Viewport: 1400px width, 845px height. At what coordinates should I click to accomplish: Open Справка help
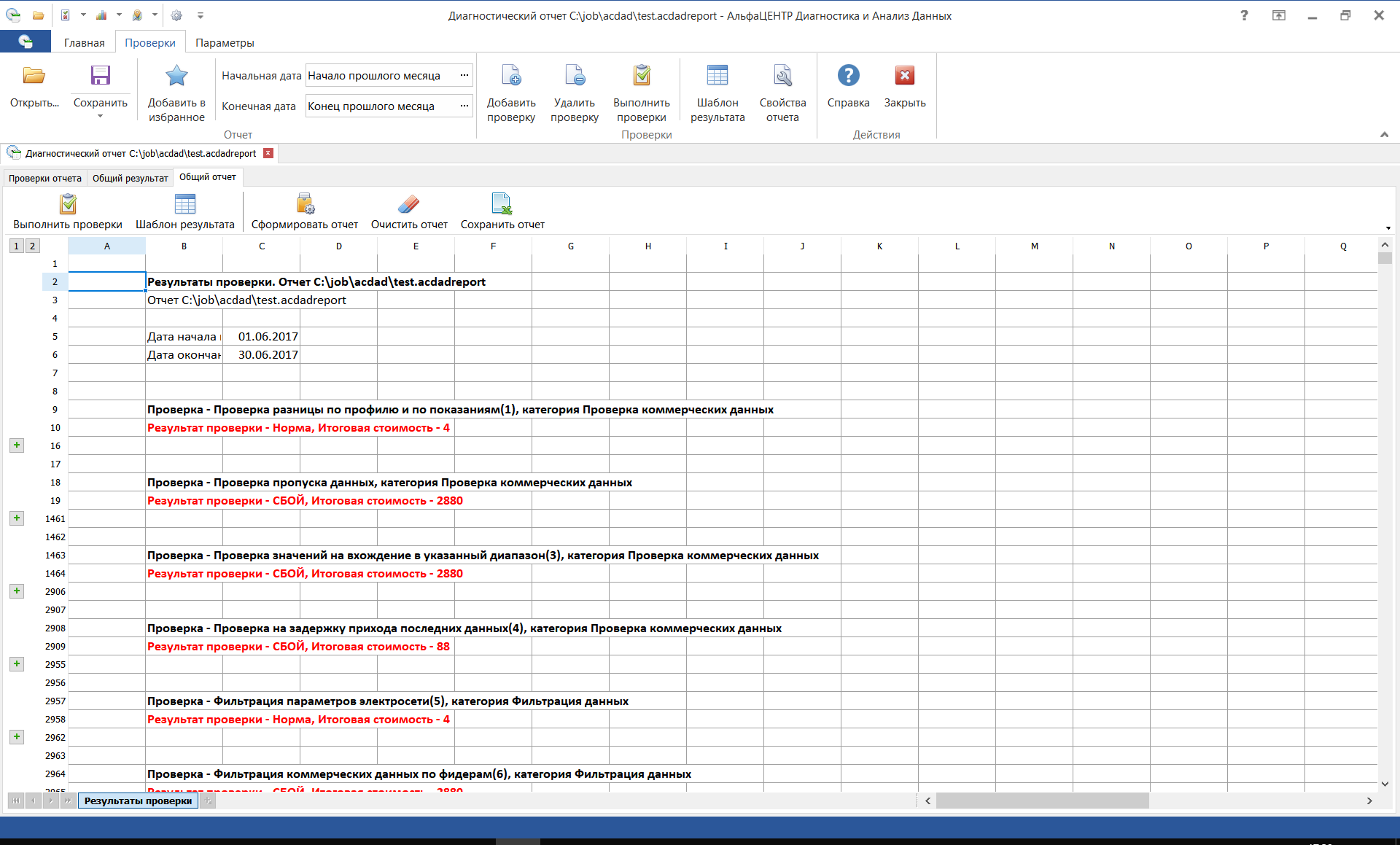pyautogui.click(x=848, y=84)
